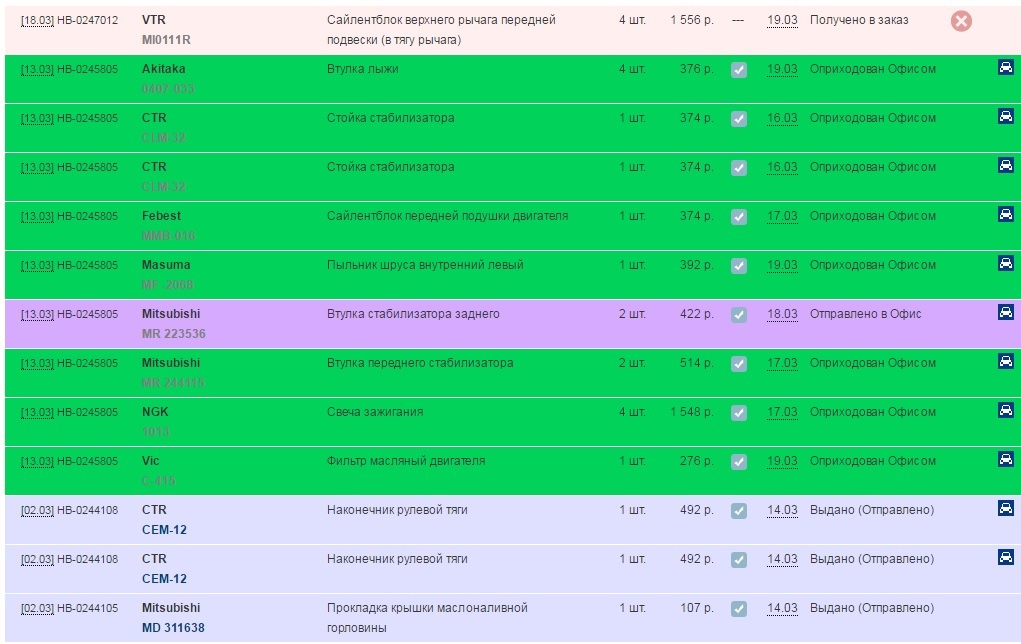Open car icon in Втулка переднего стабилизатора row
Viewport: 1021px width, 644px height.
click(x=1005, y=361)
